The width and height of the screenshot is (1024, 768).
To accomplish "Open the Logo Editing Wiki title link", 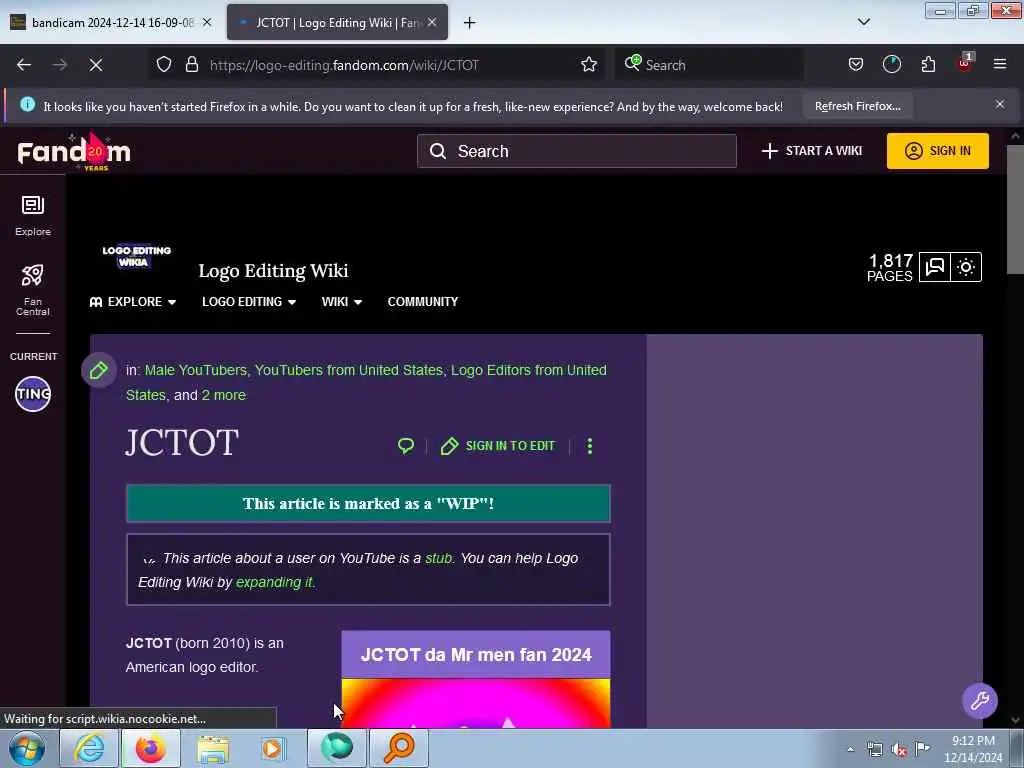I will point(273,271).
